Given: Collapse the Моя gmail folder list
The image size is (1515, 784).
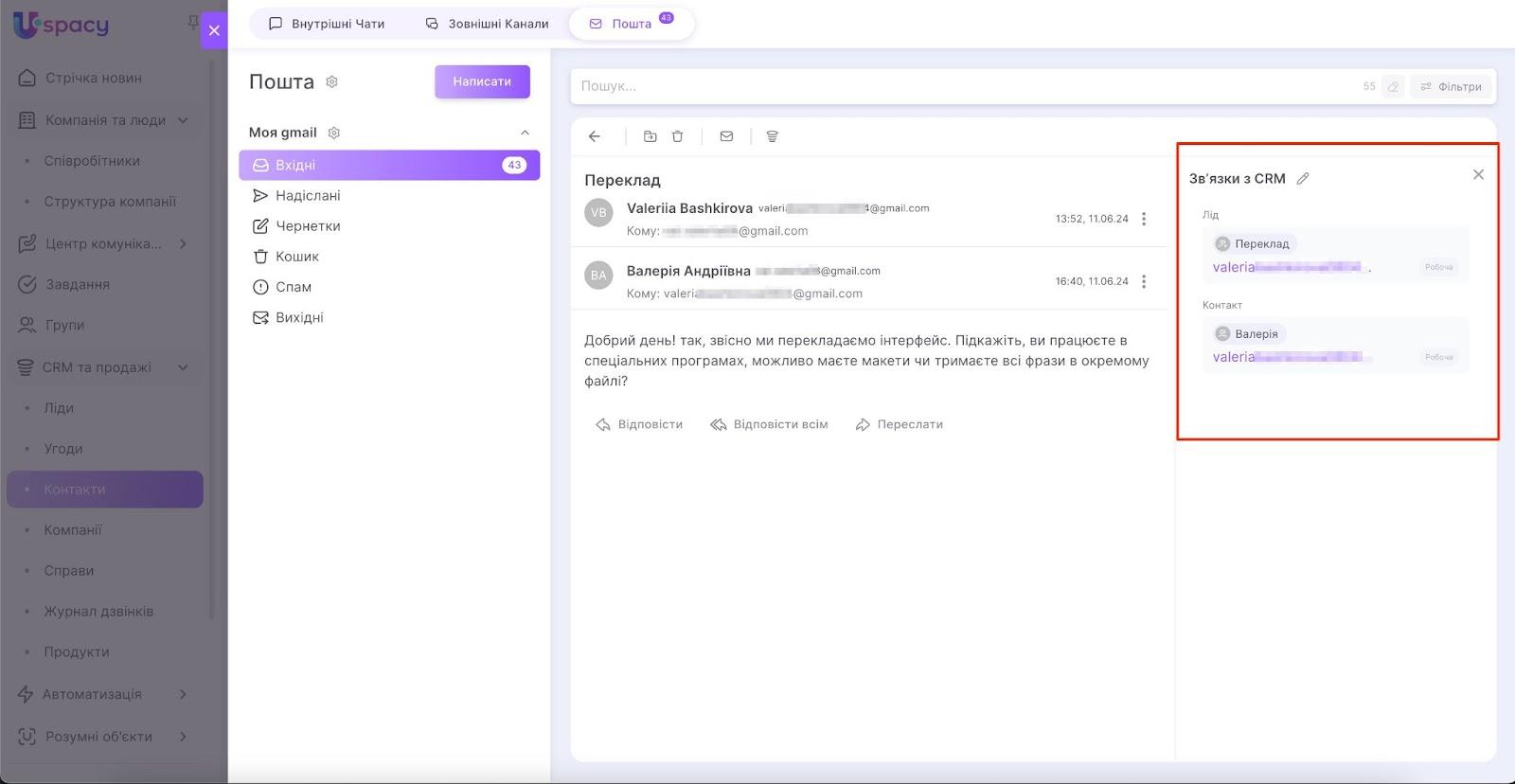Looking at the screenshot, I should pos(525,133).
